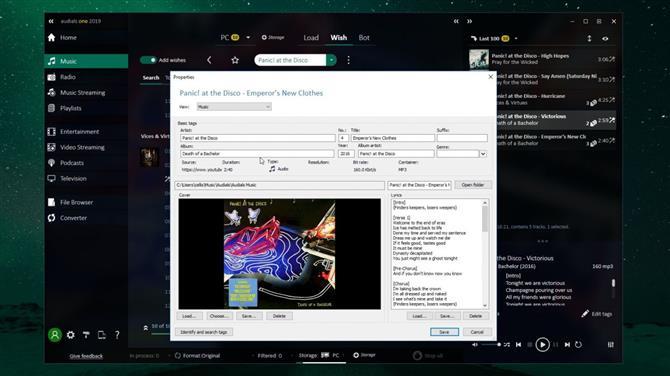670x376 pixels.
Task: Toggle the eye view icon in right panel
Action: click(605, 38)
